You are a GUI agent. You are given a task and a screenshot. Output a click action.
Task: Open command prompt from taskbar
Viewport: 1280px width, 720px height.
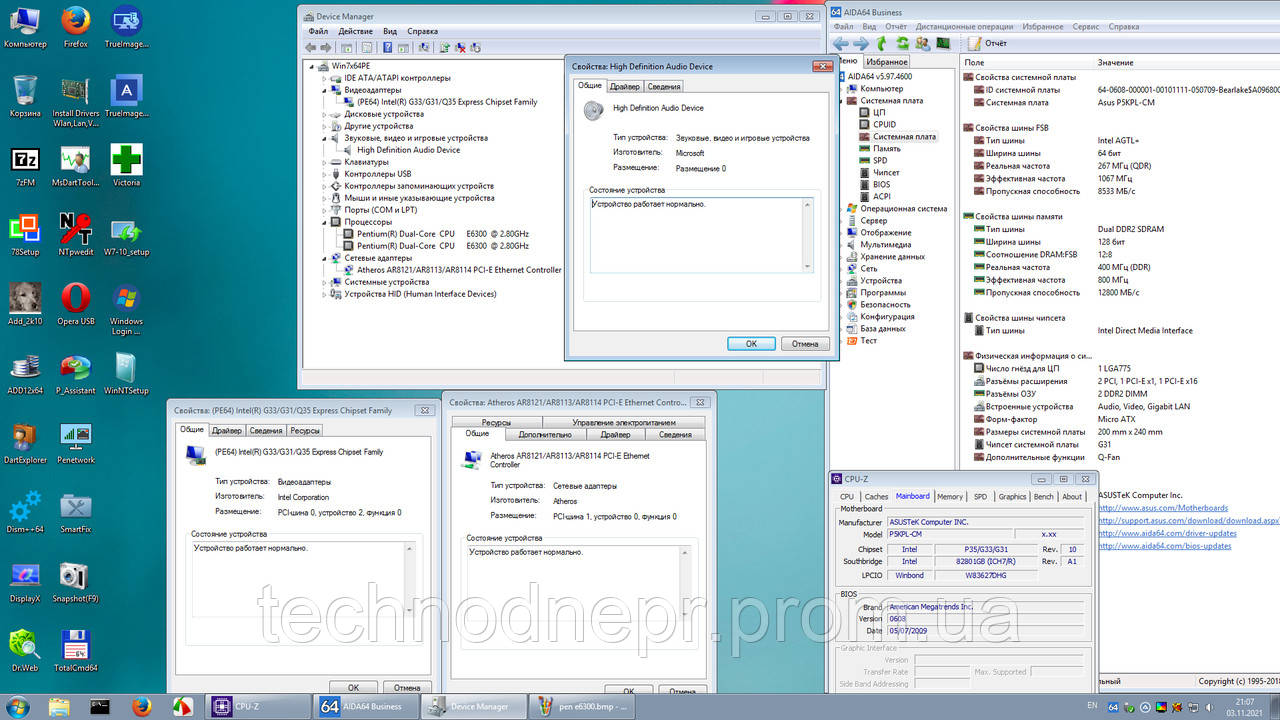click(x=99, y=706)
